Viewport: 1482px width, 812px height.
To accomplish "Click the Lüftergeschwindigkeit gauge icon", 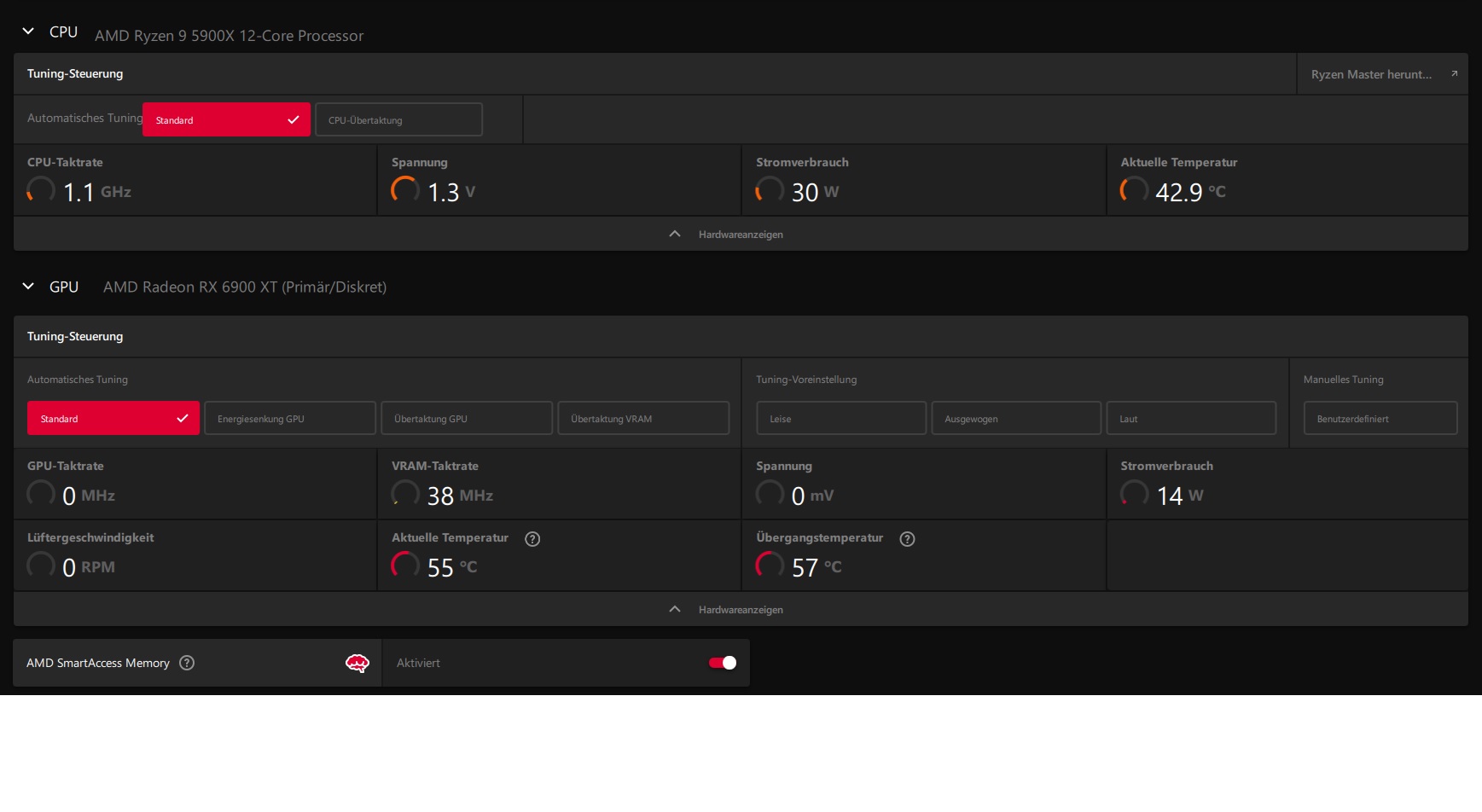I will tap(41, 565).
